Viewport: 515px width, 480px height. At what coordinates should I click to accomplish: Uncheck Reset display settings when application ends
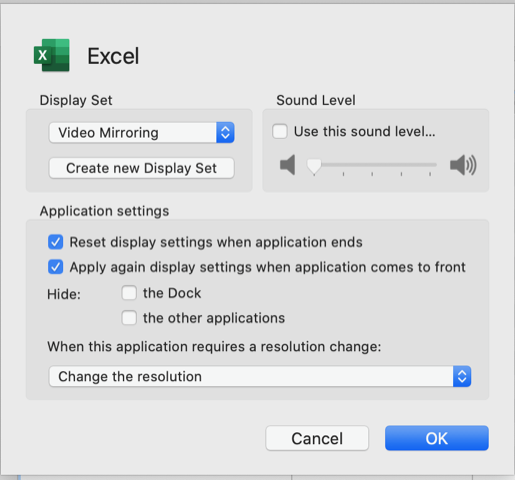[55, 242]
